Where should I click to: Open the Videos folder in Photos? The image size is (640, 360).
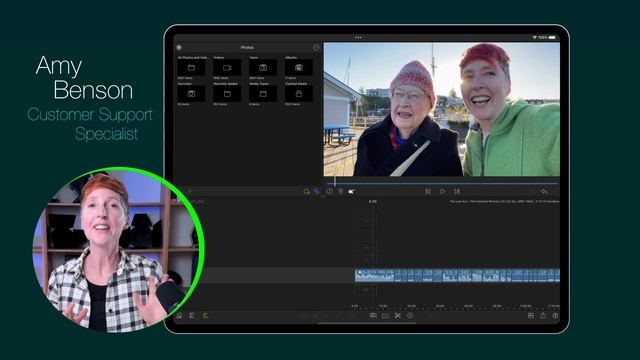(227, 68)
